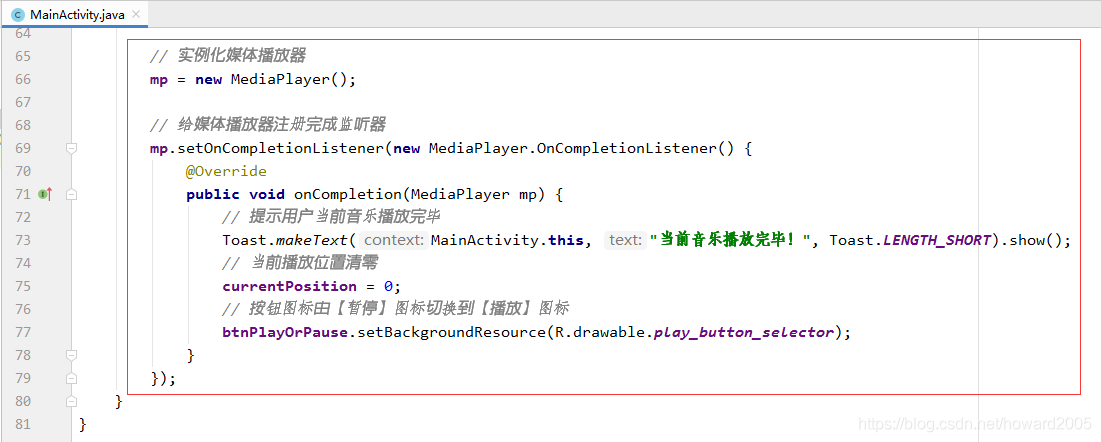Click the onCompletion method name
The width and height of the screenshot is (1101, 442).
click(x=348, y=194)
